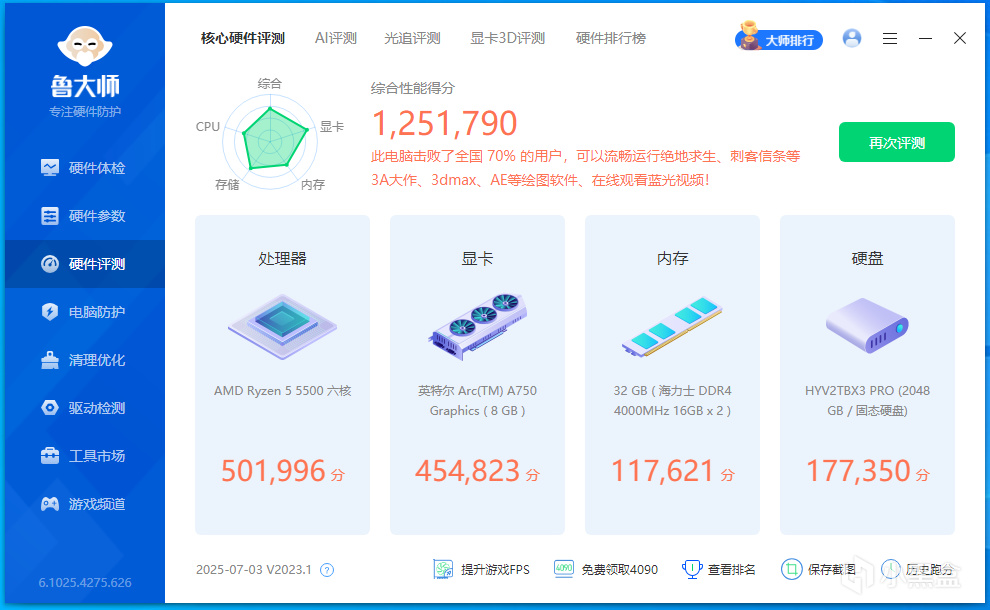
Task: Click the 显卡 graphics card image
Action: click(x=477, y=326)
